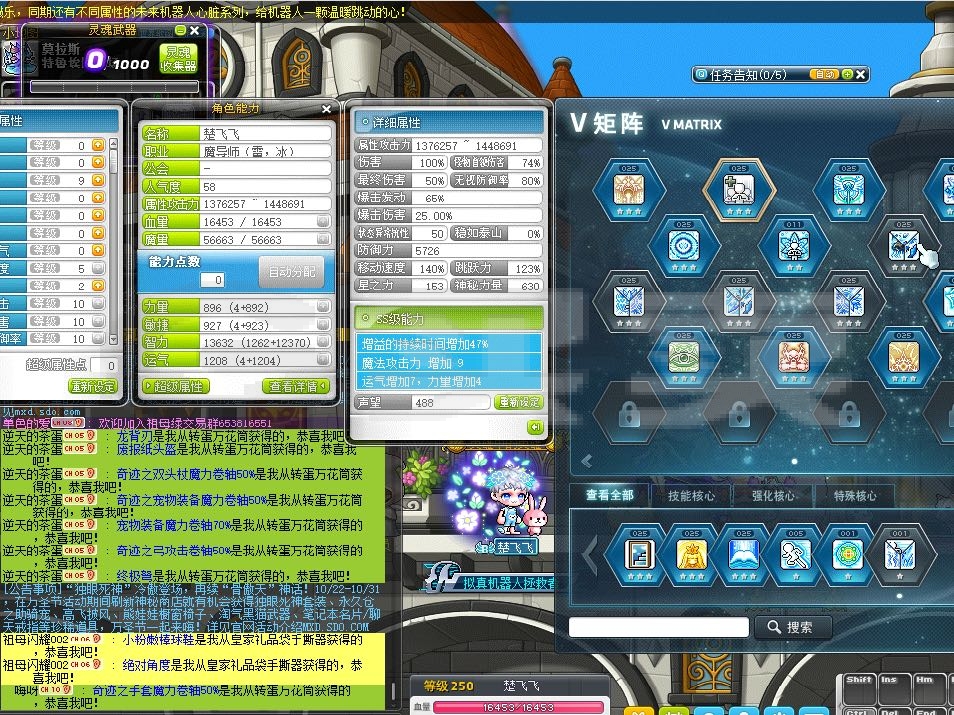Image resolution: width=954 pixels, height=715 pixels.
Task: Click the green plus icon on the quest notifier
Action: pyautogui.click(x=847, y=74)
